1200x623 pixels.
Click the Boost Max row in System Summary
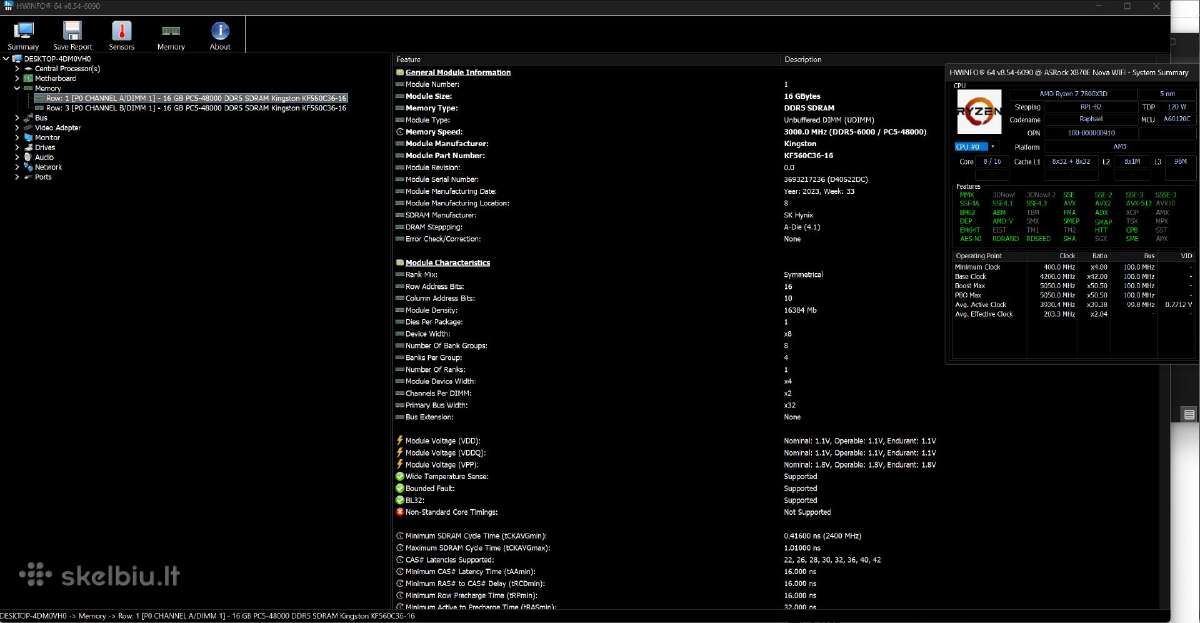(x=1073, y=286)
